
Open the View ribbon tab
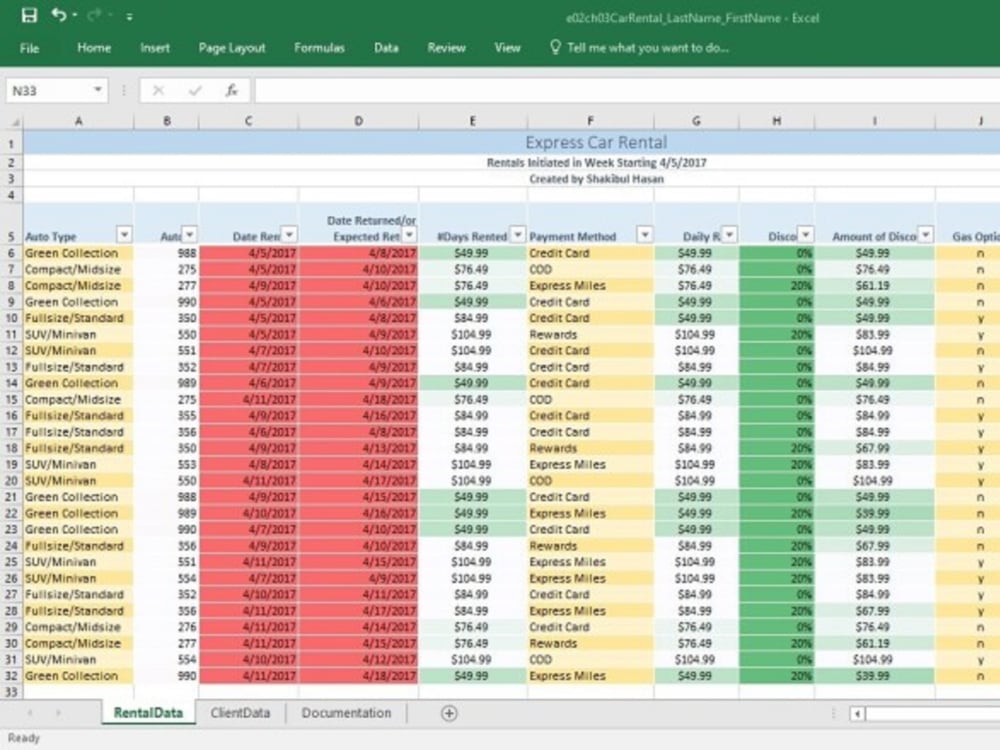click(x=507, y=48)
